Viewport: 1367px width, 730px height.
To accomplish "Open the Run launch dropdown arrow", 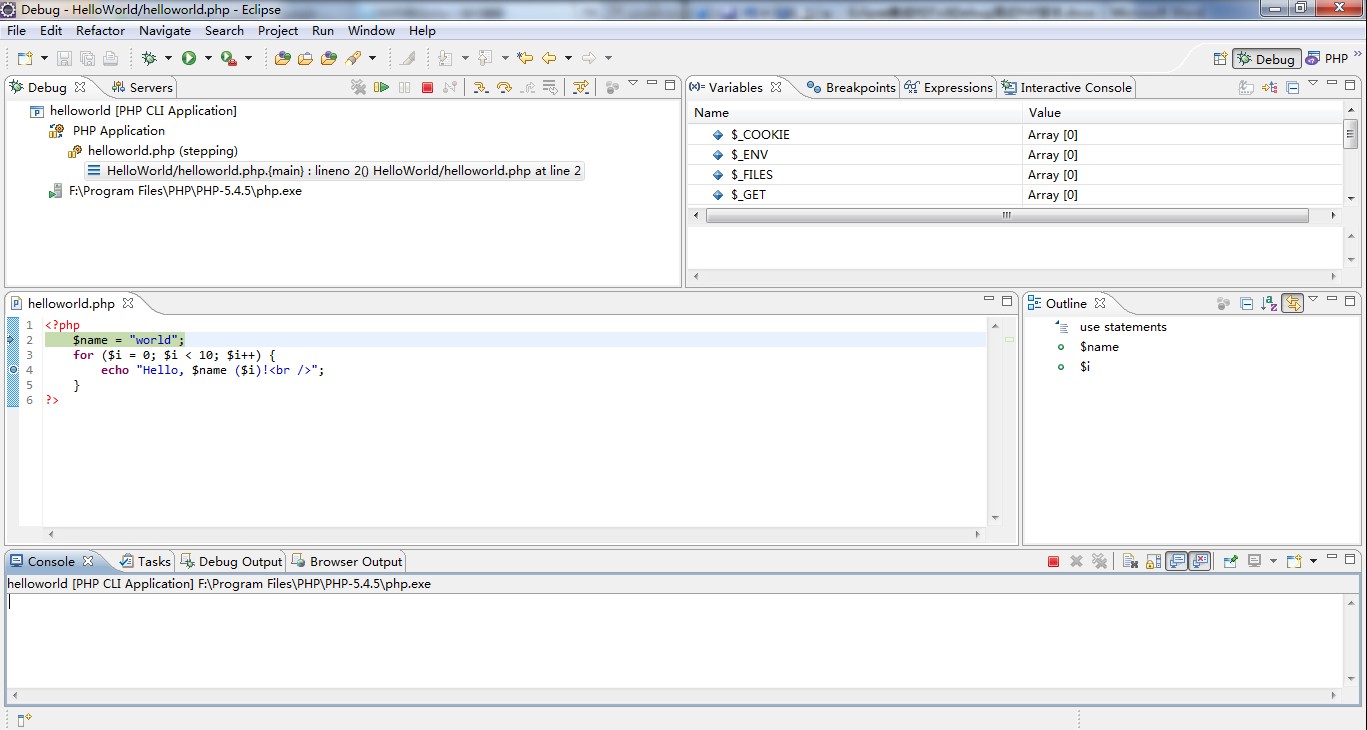I will point(208,59).
